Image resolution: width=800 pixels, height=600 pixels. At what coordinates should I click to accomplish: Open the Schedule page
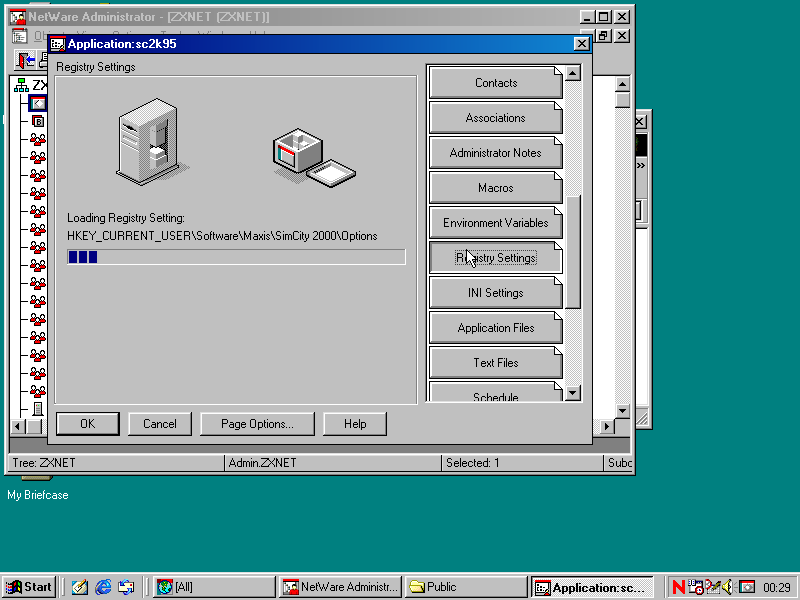pos(496,392)
